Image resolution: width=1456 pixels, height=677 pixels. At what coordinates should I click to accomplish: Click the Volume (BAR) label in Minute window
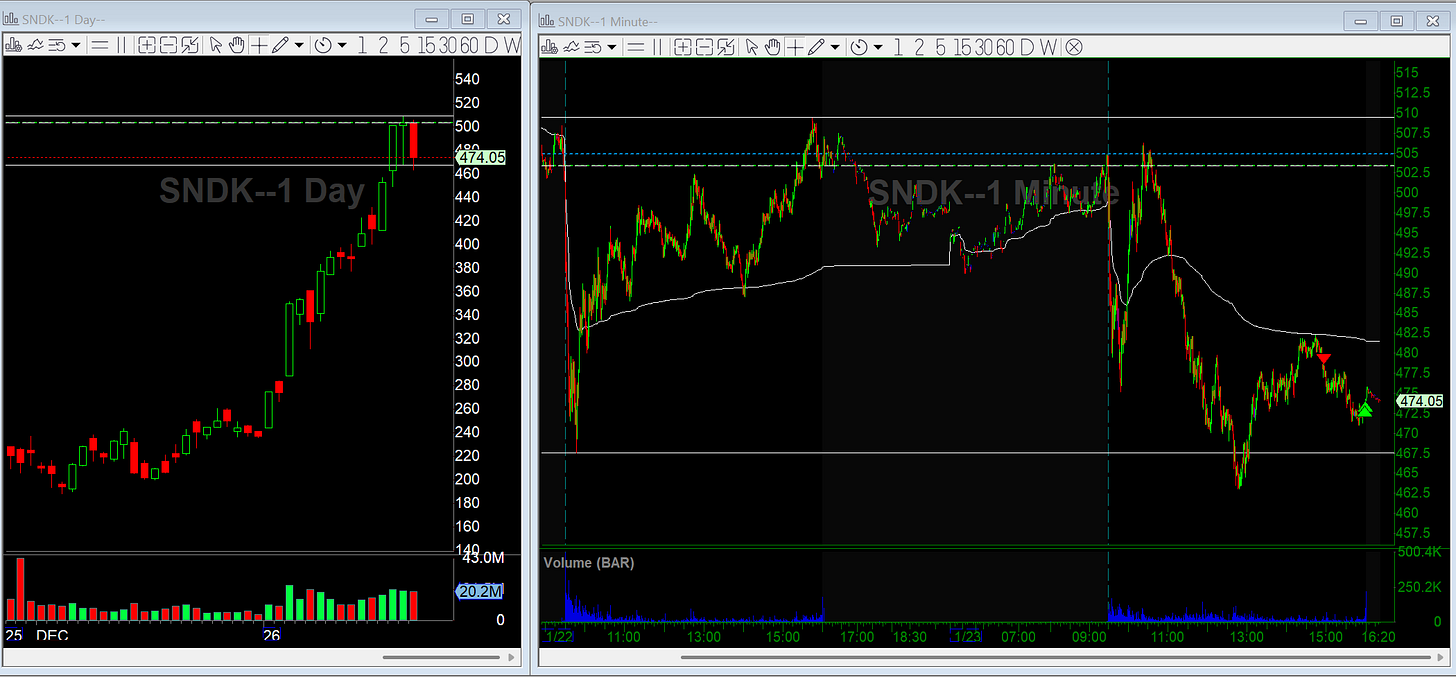click(x=589, y=563)
